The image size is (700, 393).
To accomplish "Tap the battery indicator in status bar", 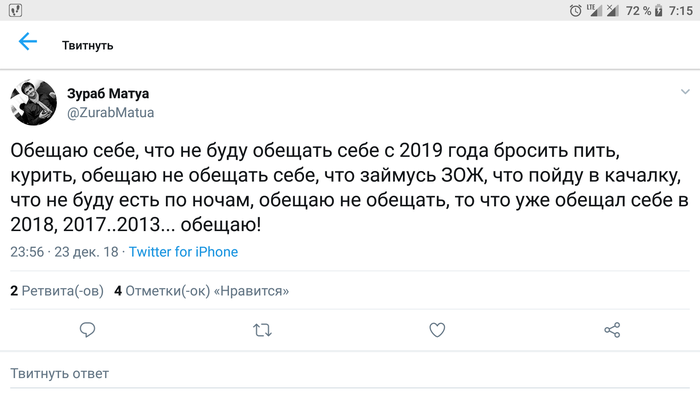I will coord(658,10).
